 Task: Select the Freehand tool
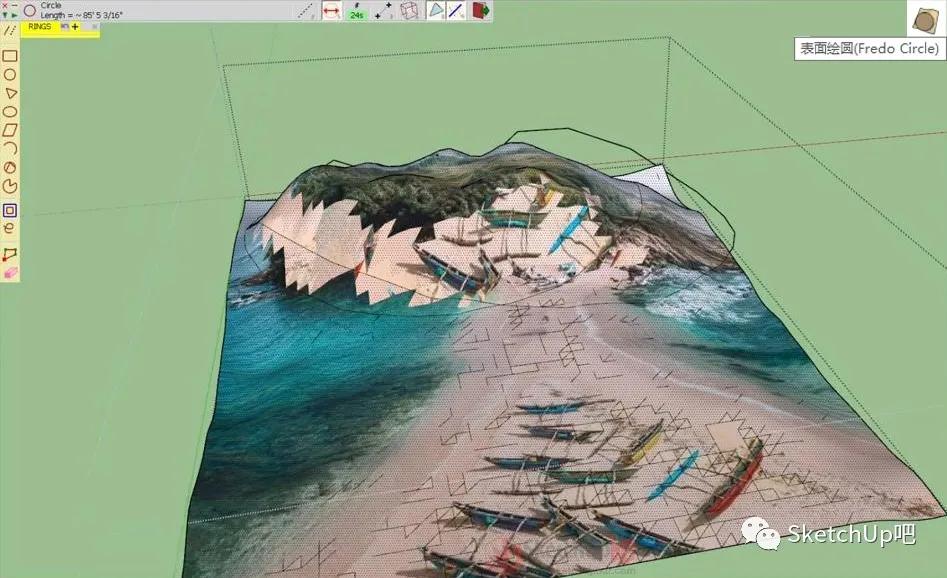tap(9, 229)
